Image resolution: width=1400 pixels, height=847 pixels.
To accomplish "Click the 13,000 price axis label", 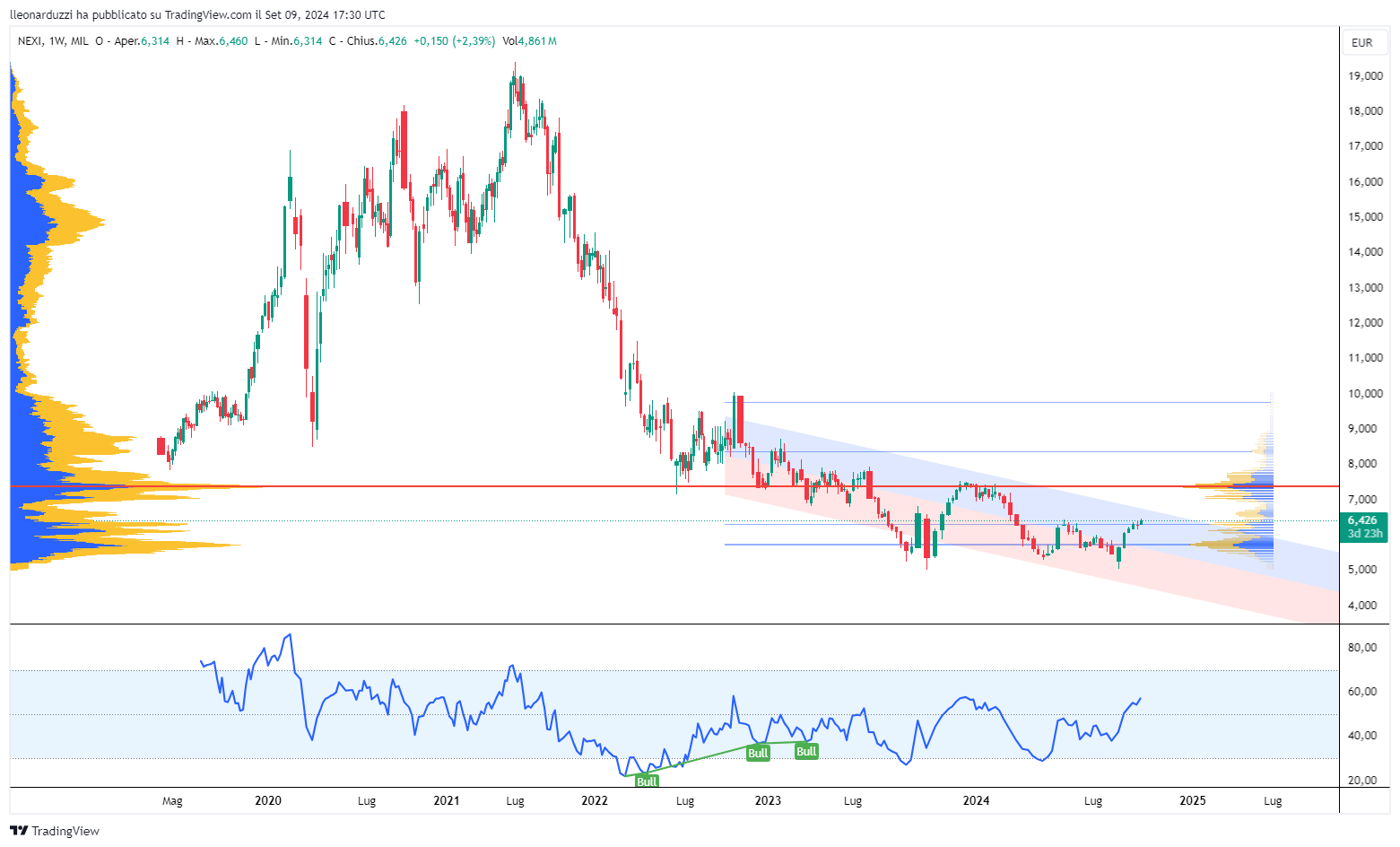I will point(1365,288).
